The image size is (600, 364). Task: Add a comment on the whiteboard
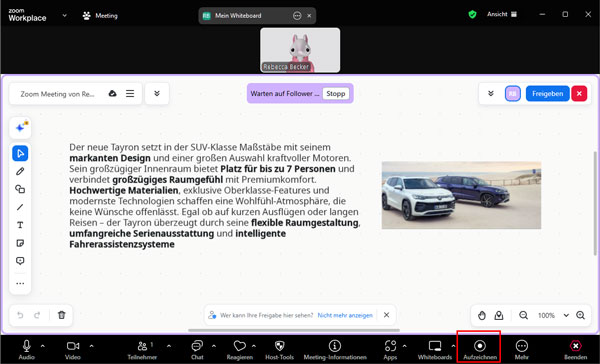point(20,261)
